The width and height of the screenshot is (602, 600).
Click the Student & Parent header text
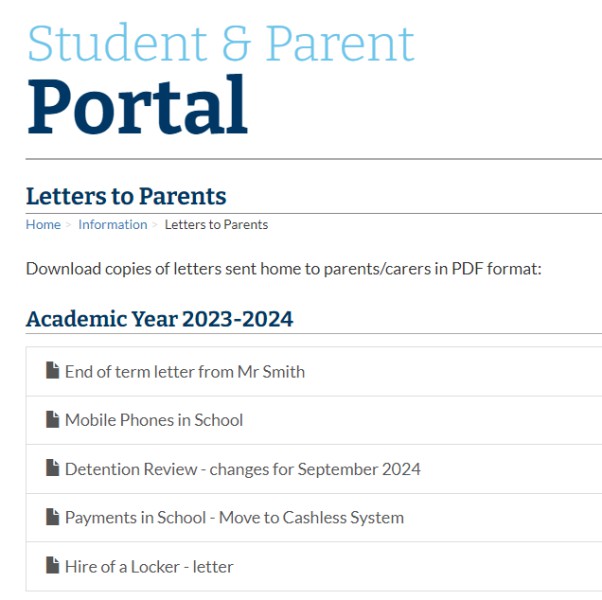point(221,43)
